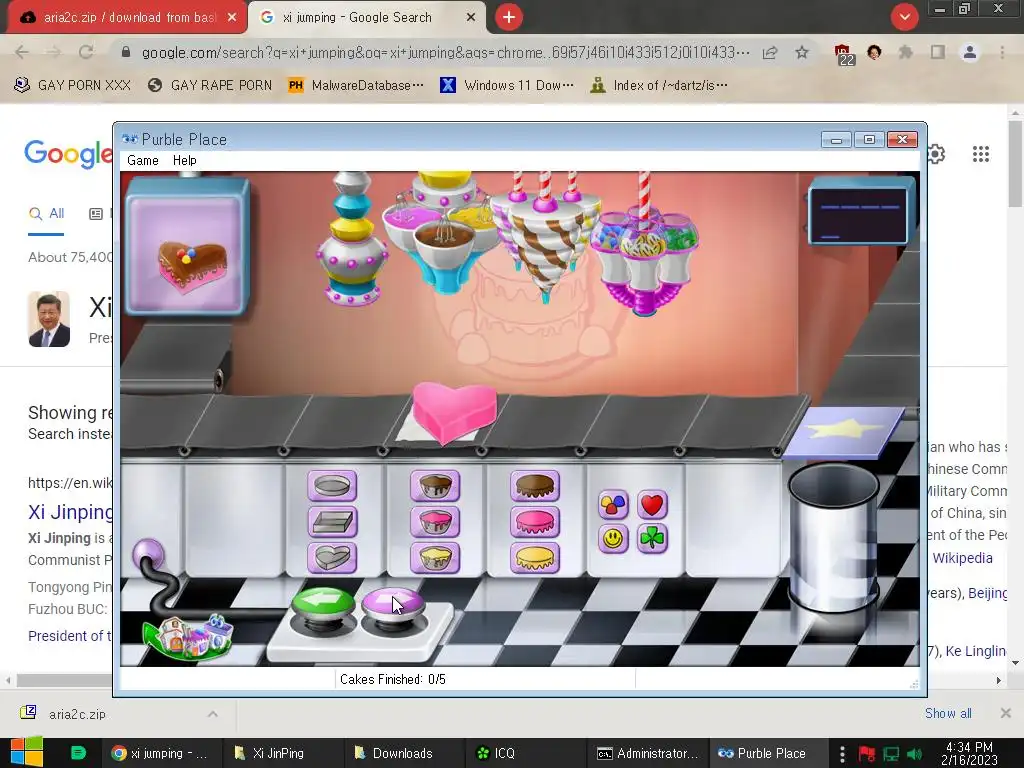Click Google logo in browser page

(68, 154)
